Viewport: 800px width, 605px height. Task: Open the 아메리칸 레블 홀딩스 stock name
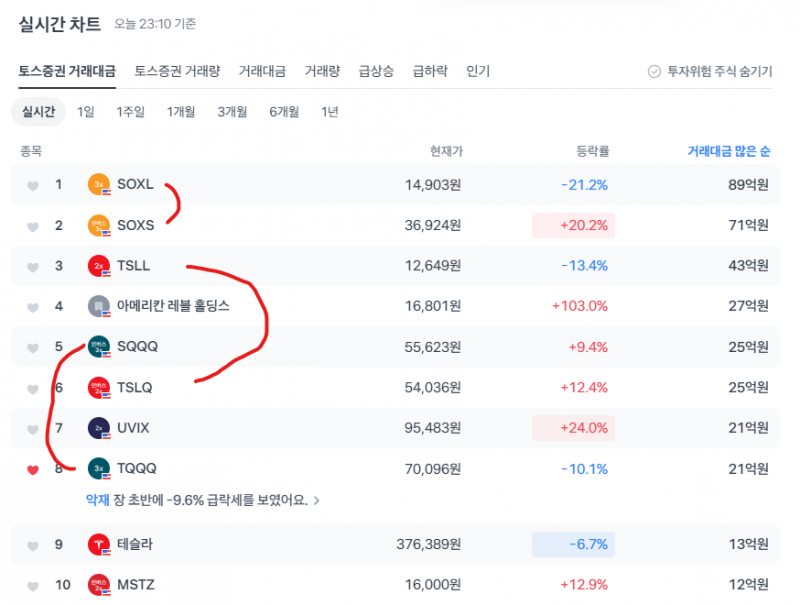173,306
